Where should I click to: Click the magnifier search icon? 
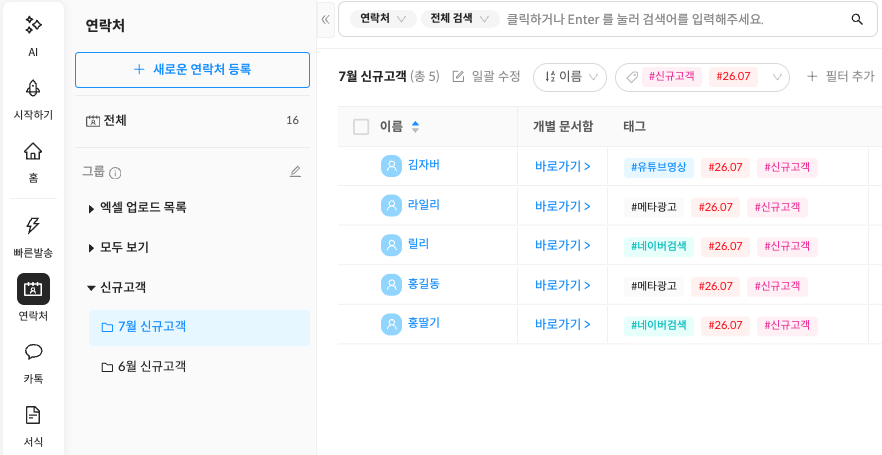[x=857, y=20]
